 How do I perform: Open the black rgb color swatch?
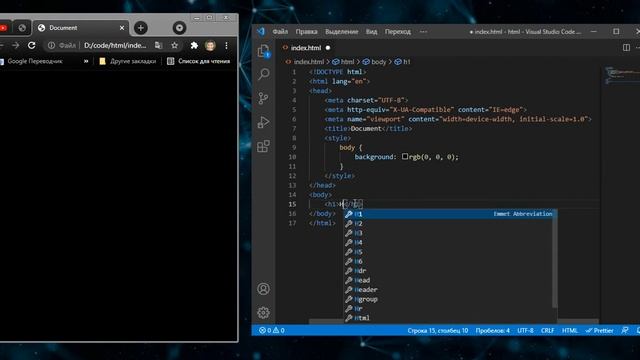[x=404, y=156]
